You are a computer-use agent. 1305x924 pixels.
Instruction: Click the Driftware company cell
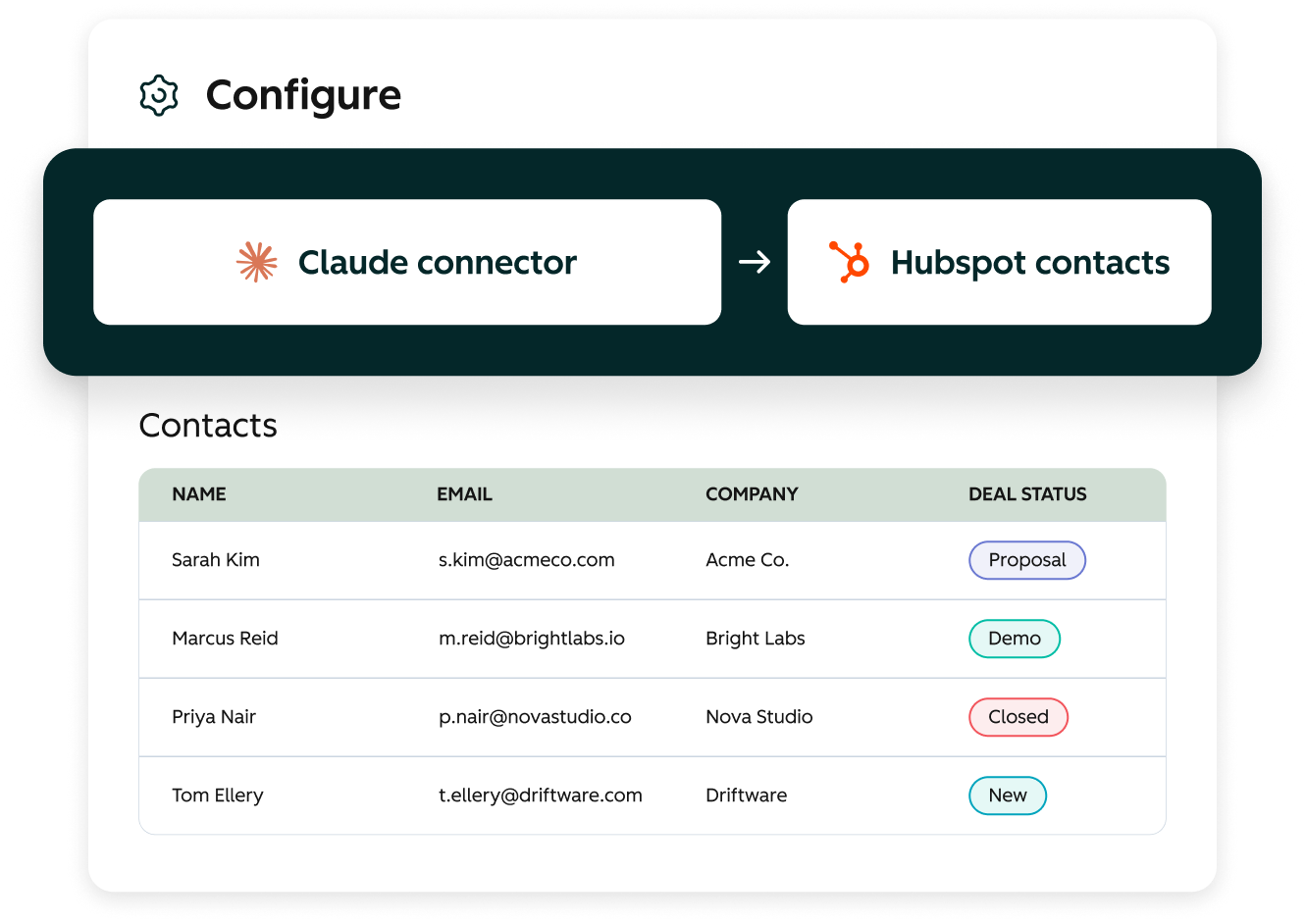[747, 796]
